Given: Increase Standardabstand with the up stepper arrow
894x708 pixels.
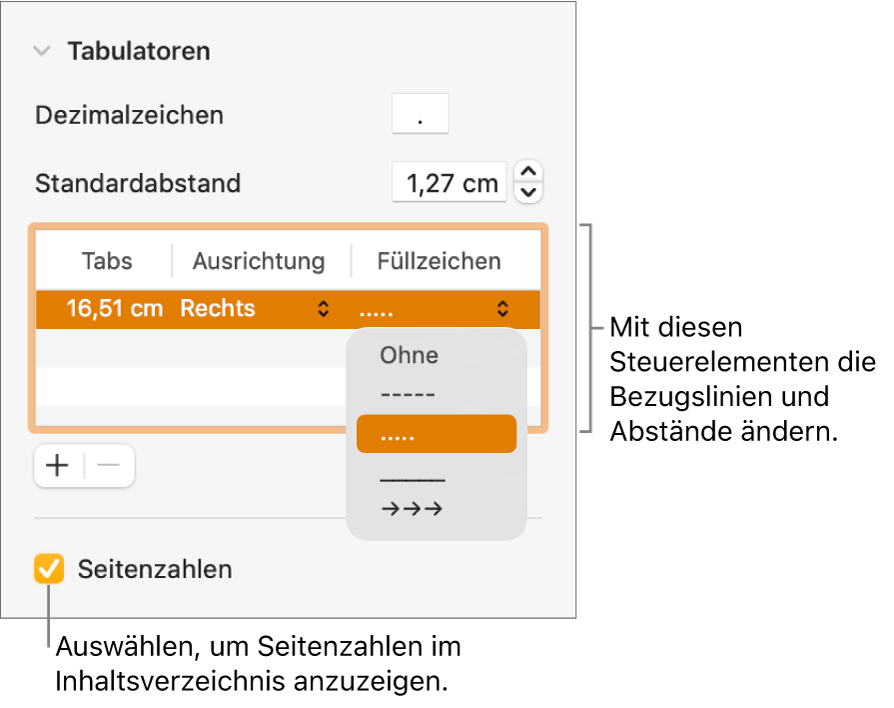Looking at the screenshot, I should pyautogui.click(x=529, y=172).
